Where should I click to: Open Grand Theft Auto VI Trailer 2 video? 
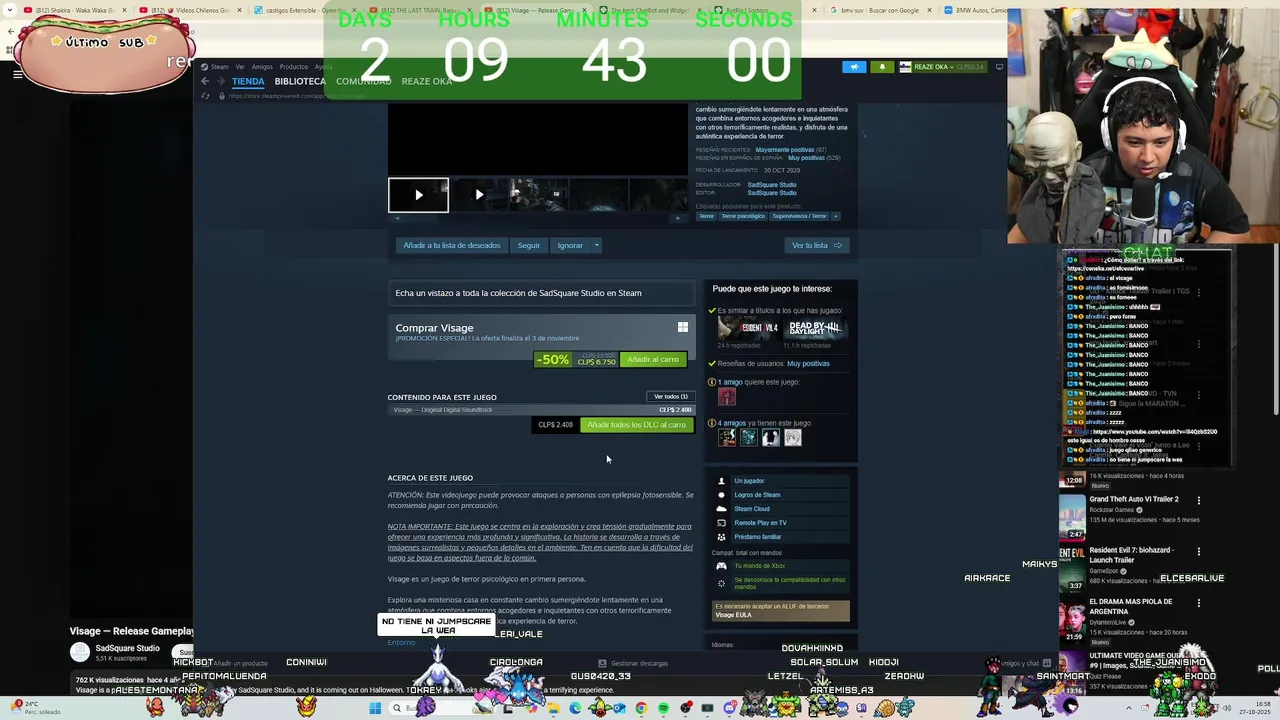pos(1134,499)
